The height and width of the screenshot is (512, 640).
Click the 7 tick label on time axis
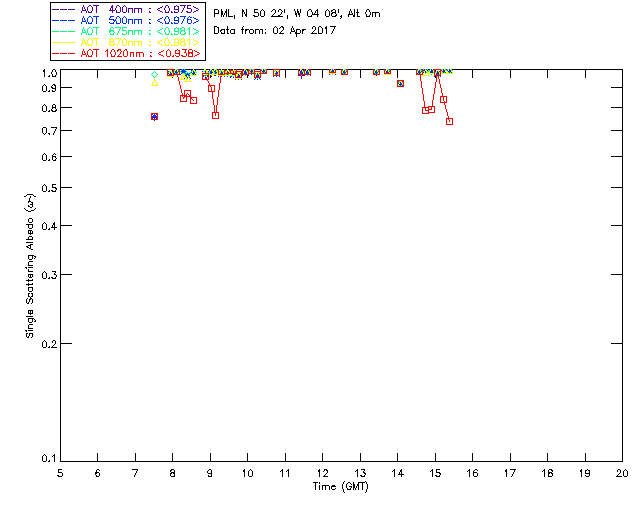135,473
